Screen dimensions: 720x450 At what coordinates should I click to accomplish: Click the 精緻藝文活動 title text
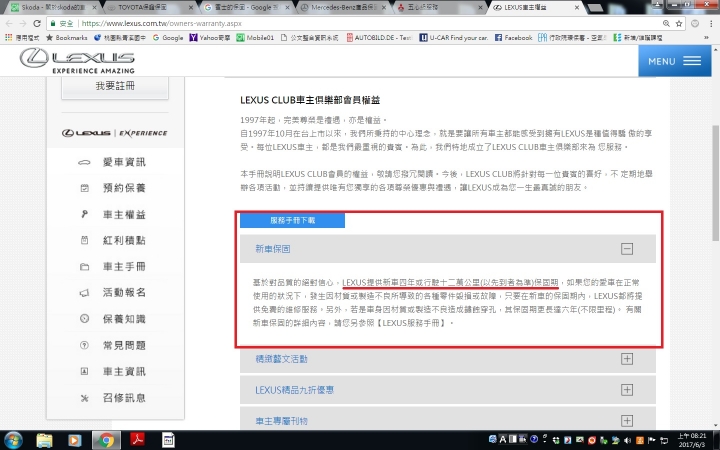point(281,359)
